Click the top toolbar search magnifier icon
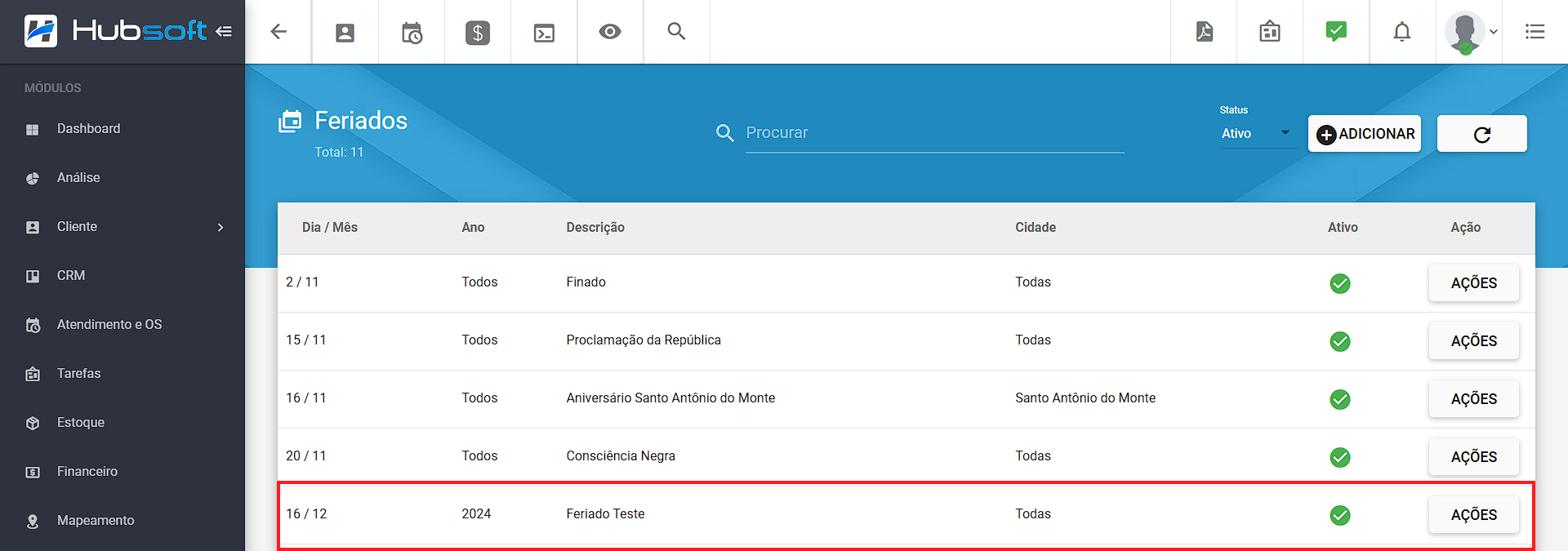1568x551 pixels. 676,31
